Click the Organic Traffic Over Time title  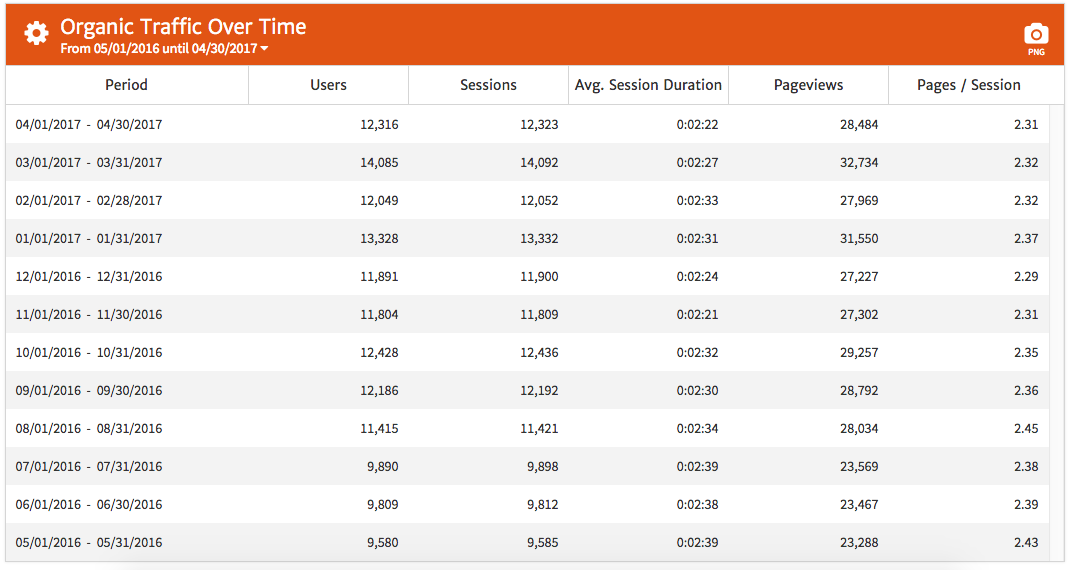(183, 27)
